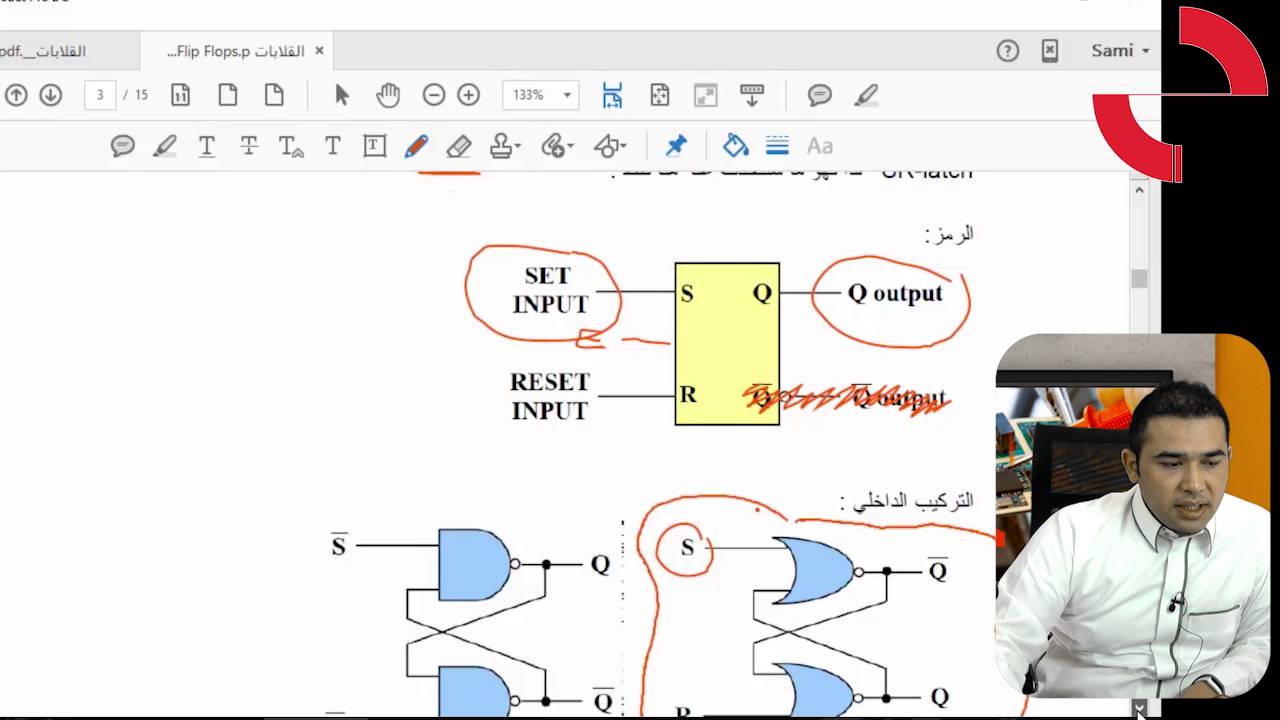Toggle the Keep tool selected pin

(x=676, y=146)
